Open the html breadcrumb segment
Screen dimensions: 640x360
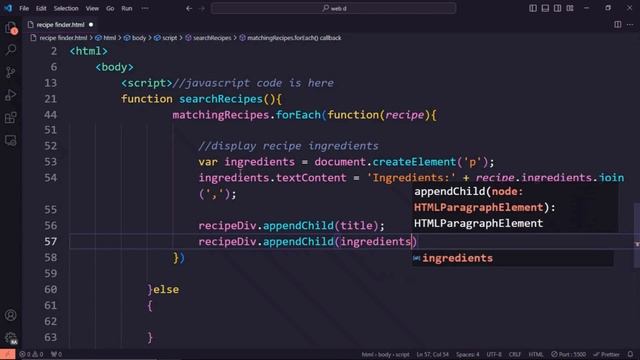point(106,38)
